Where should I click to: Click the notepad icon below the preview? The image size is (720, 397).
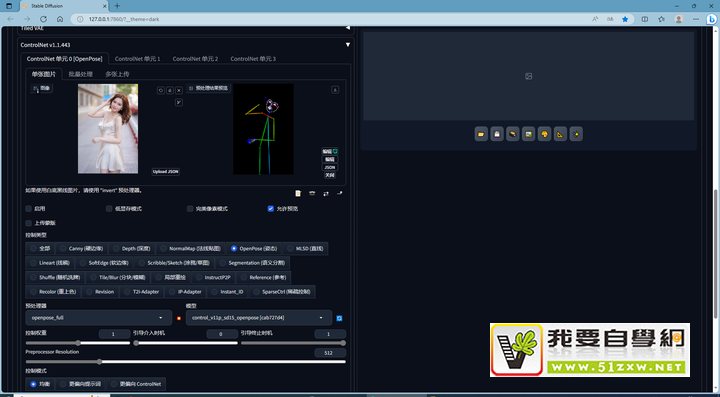(x=298, y=194)
